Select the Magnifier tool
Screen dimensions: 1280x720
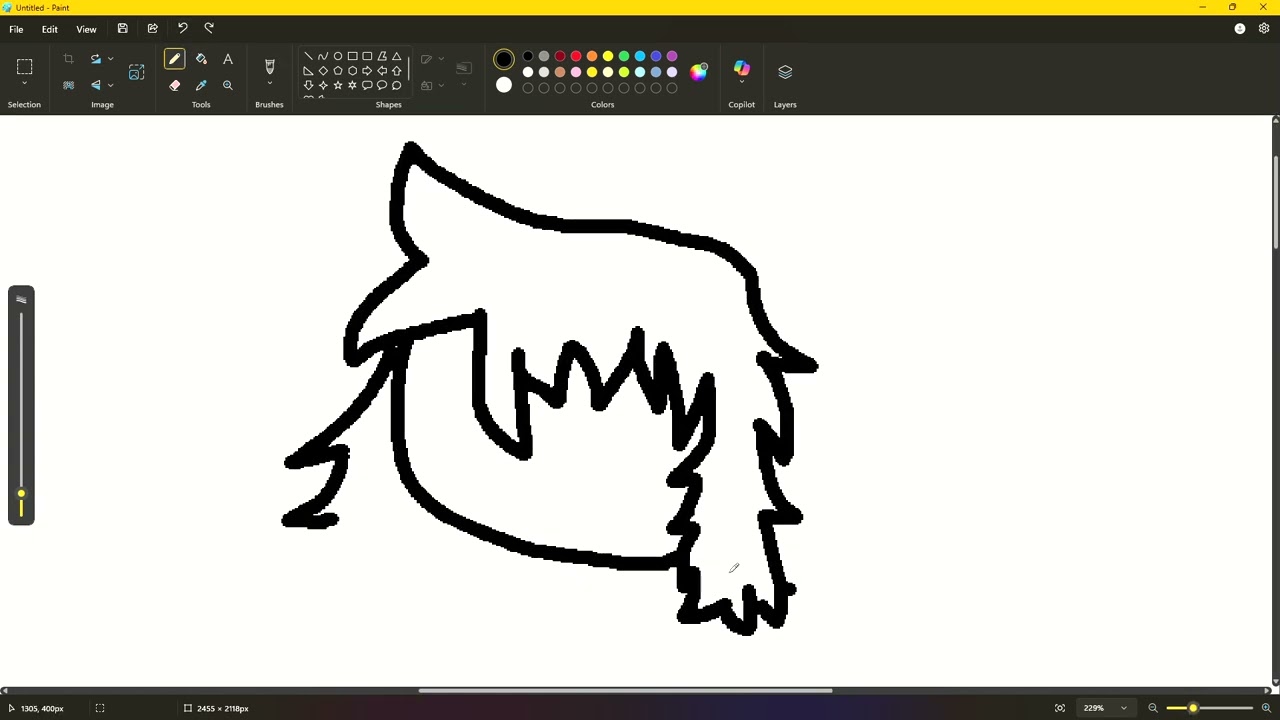coord(228,86)
